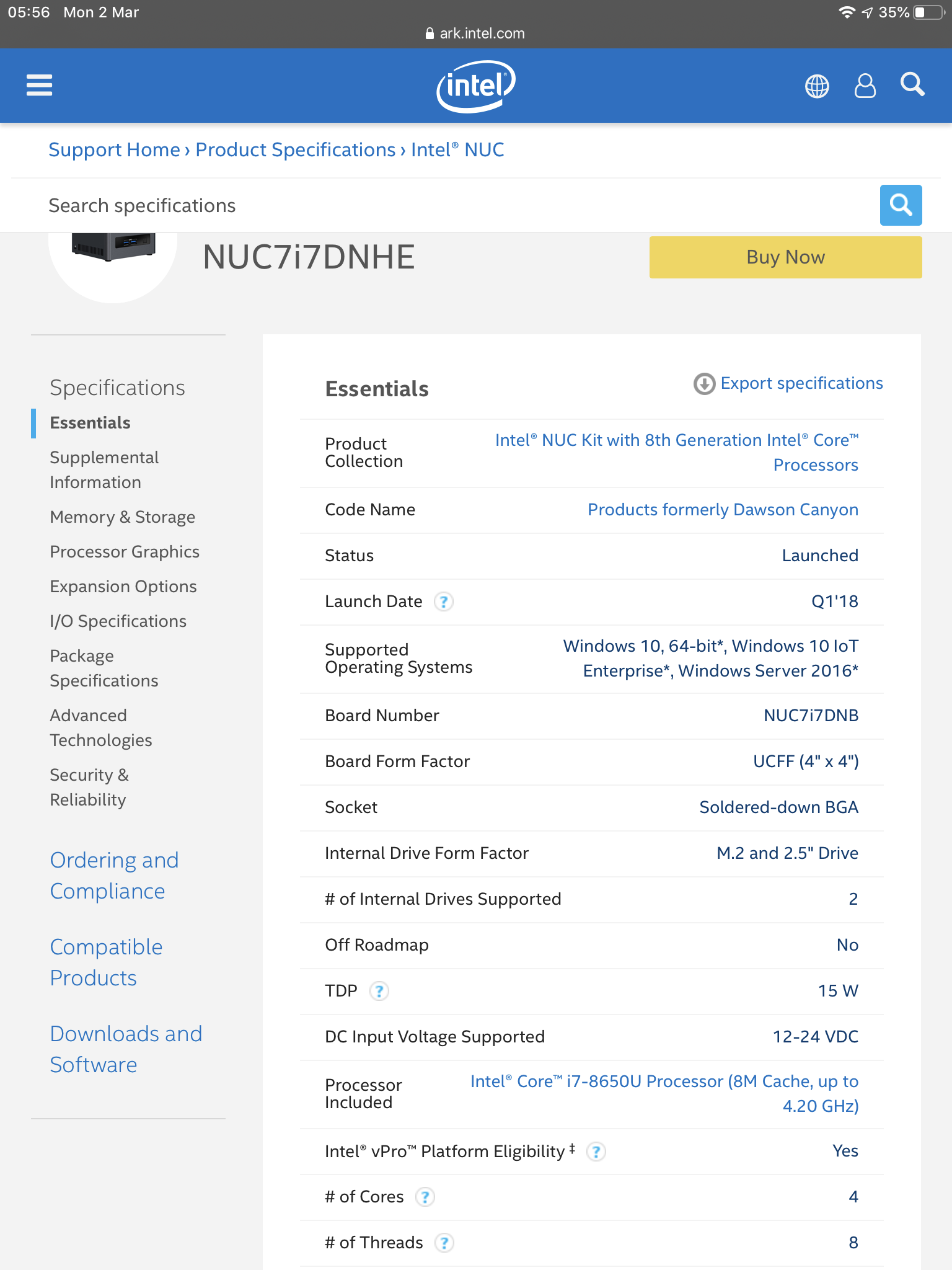Click the NUC7i7DNHE product title
This screenshot has height=1270, width=952.
tap(309, 257)
